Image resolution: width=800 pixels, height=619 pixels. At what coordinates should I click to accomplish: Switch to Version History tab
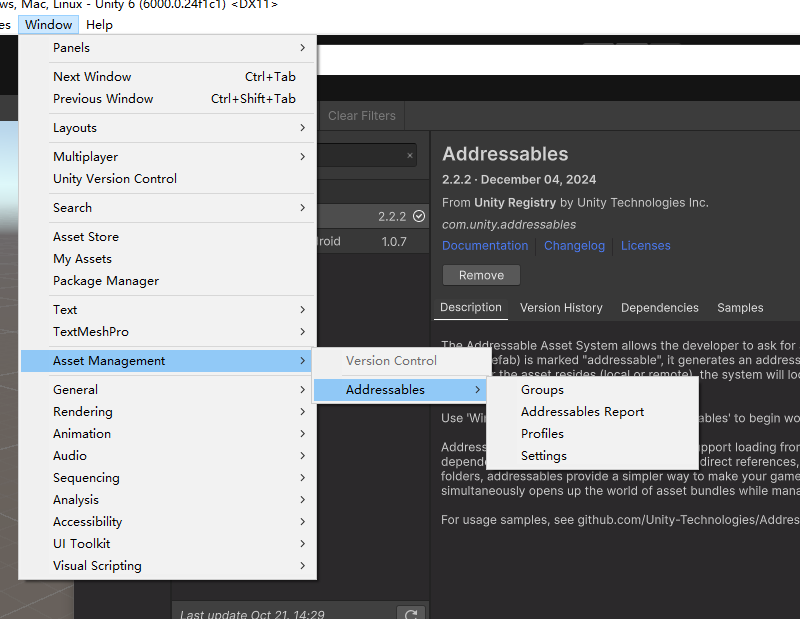click(561, 308)
